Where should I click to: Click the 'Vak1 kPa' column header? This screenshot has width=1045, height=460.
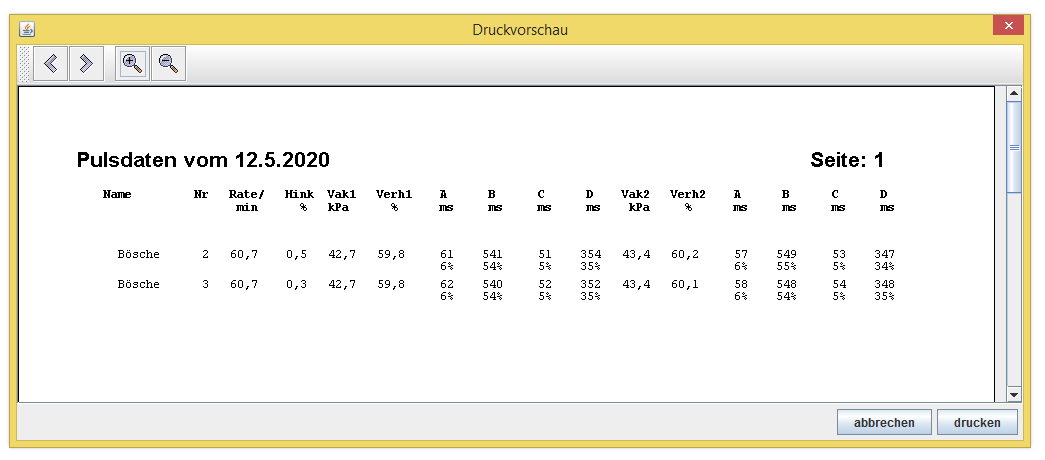[341, 201]
